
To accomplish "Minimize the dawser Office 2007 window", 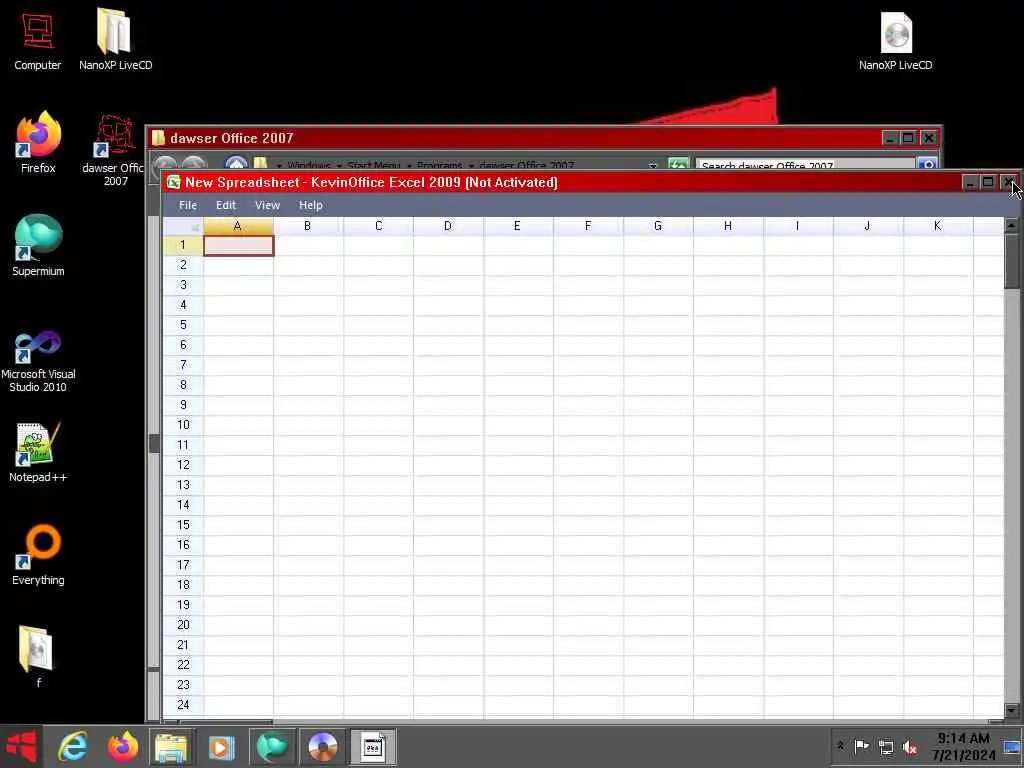I will 889,138.
